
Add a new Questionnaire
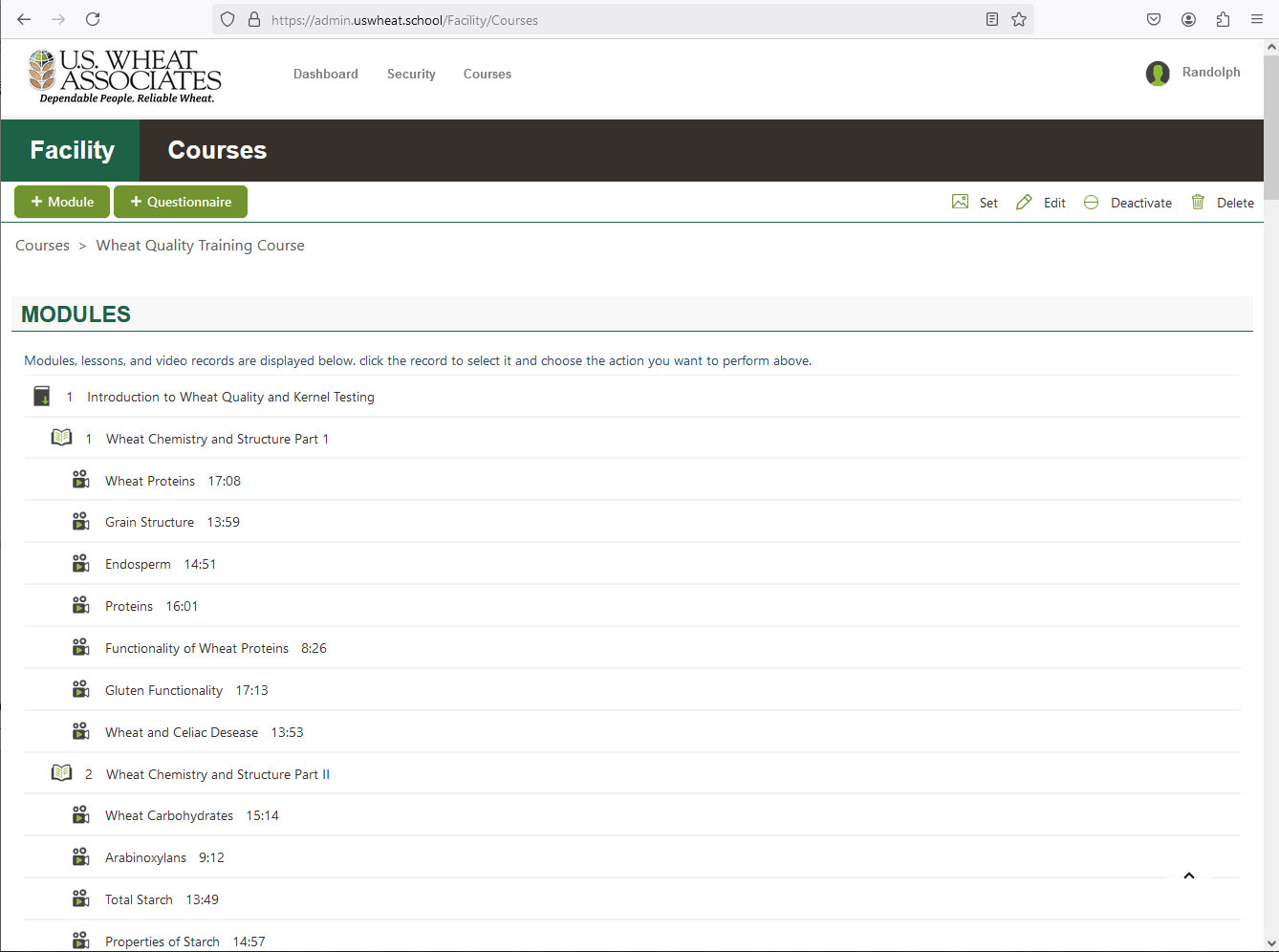pyautogui.click(x=181, y=202)
